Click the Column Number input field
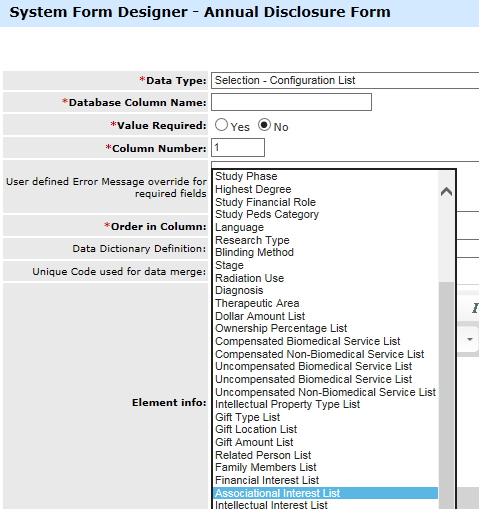The image size is (479, 509). (238, 148)
